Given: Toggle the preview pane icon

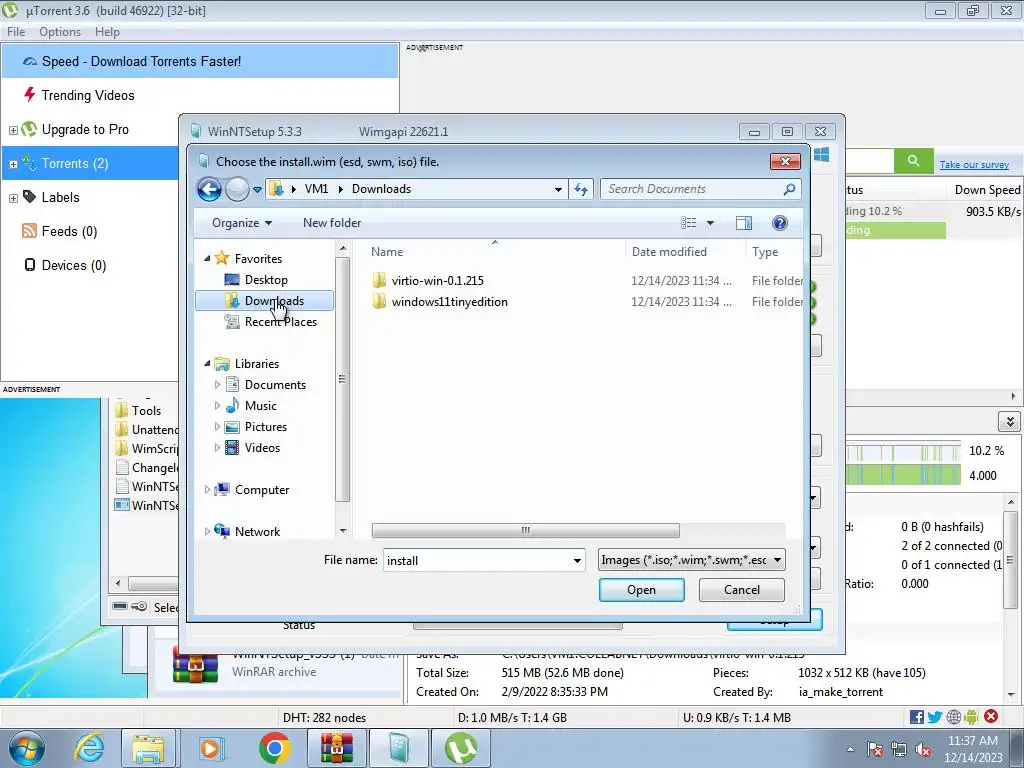Looking at the screenshot, I should (744, 223).
